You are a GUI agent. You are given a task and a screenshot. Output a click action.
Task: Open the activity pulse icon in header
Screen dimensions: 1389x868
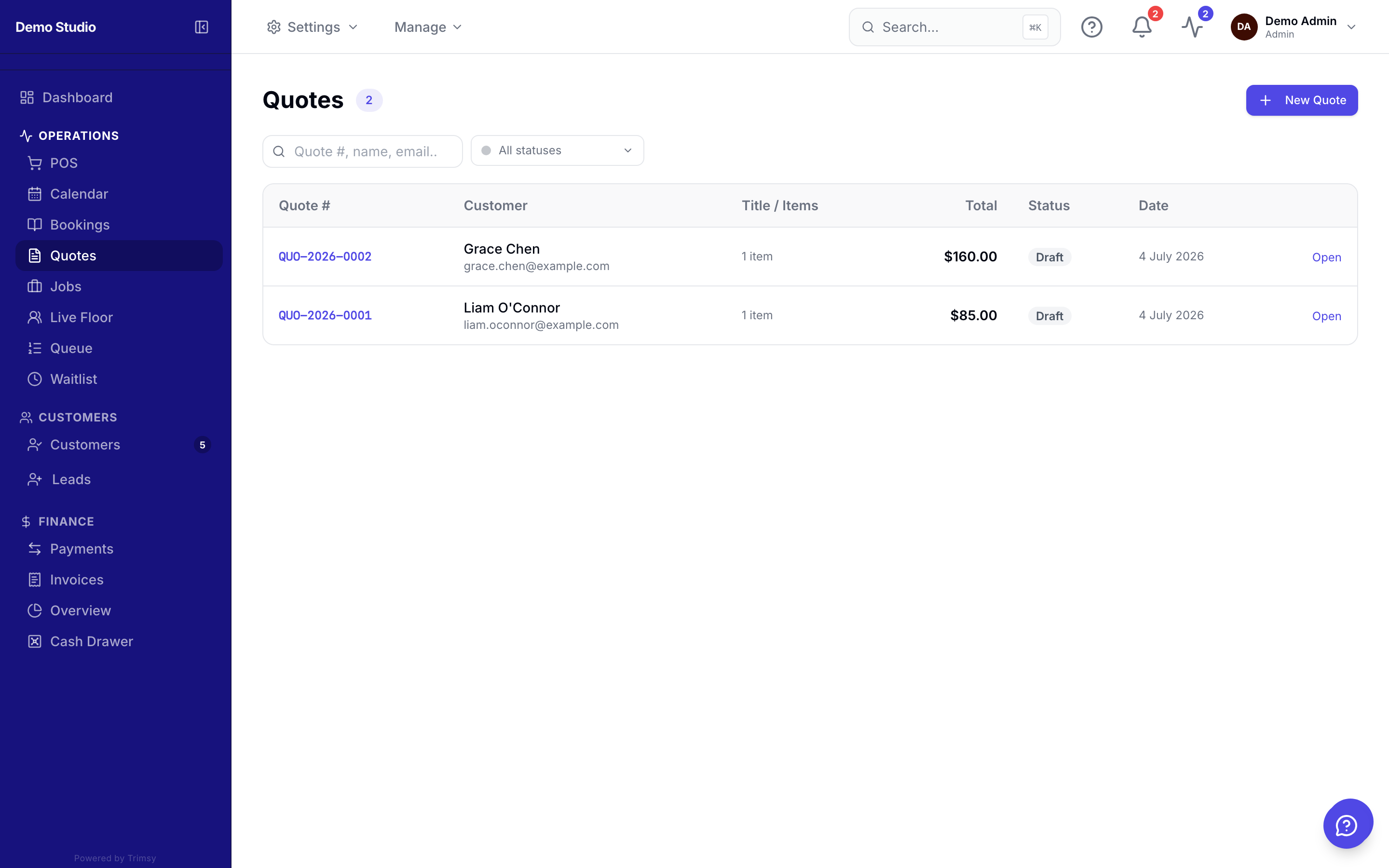click(x=1192, y=27)
